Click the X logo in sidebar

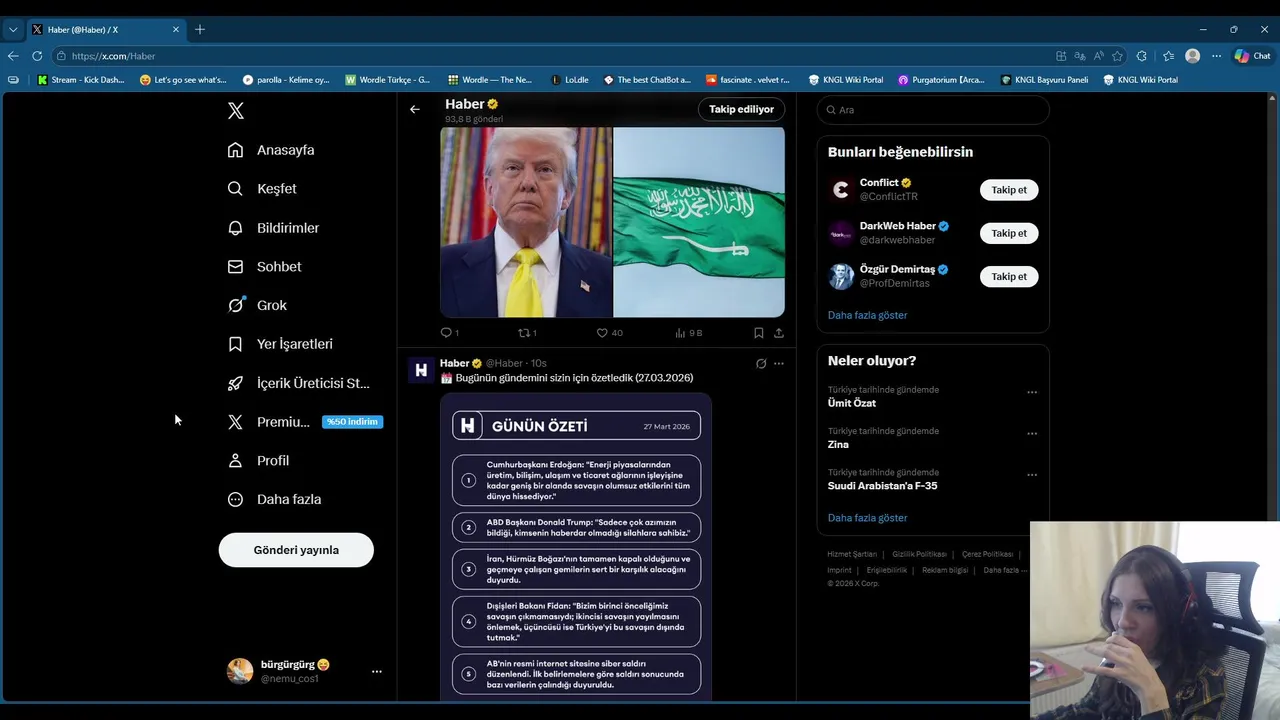tap(236, 111)
